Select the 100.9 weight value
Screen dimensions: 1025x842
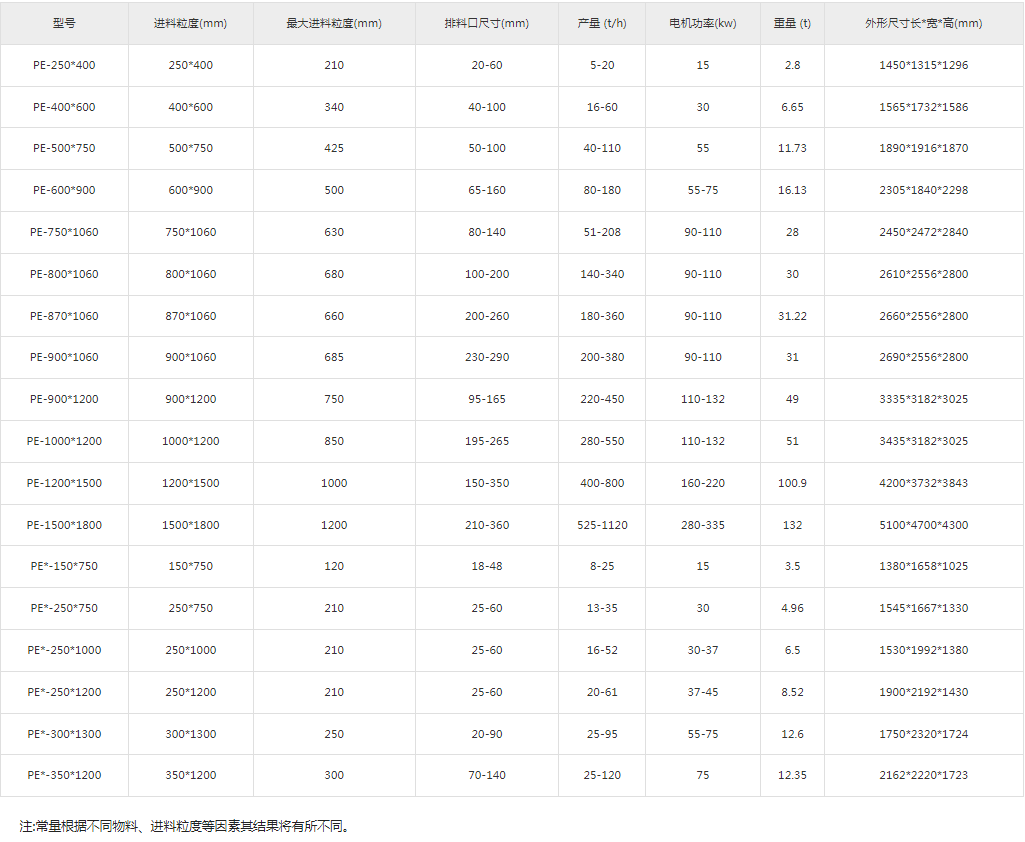click(792, 483)
